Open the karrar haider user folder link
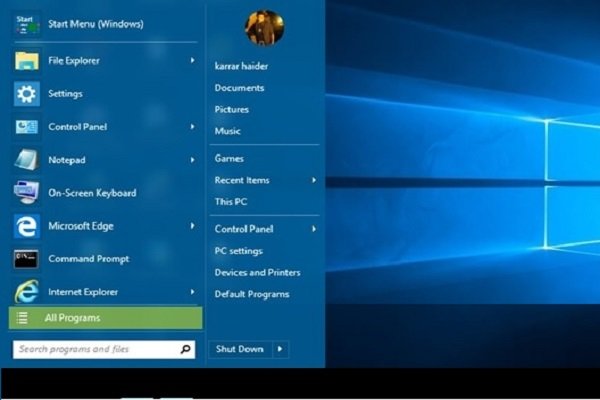 click(241, 66)
